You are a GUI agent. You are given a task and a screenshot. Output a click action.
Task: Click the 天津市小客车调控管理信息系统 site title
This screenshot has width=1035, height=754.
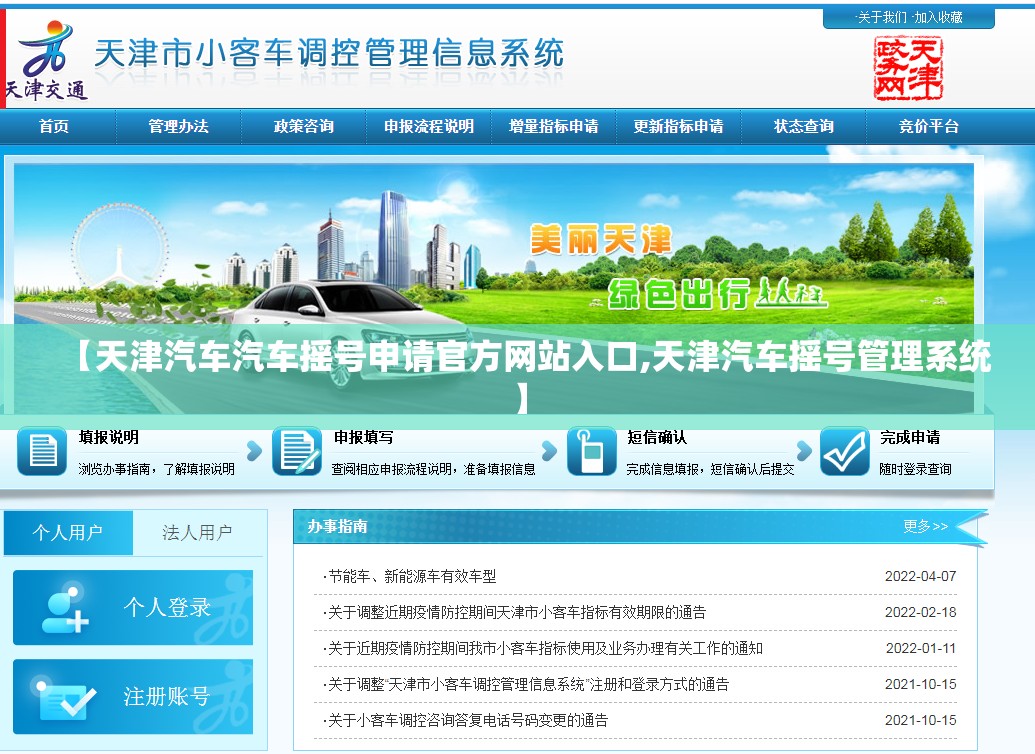(329, 53)
